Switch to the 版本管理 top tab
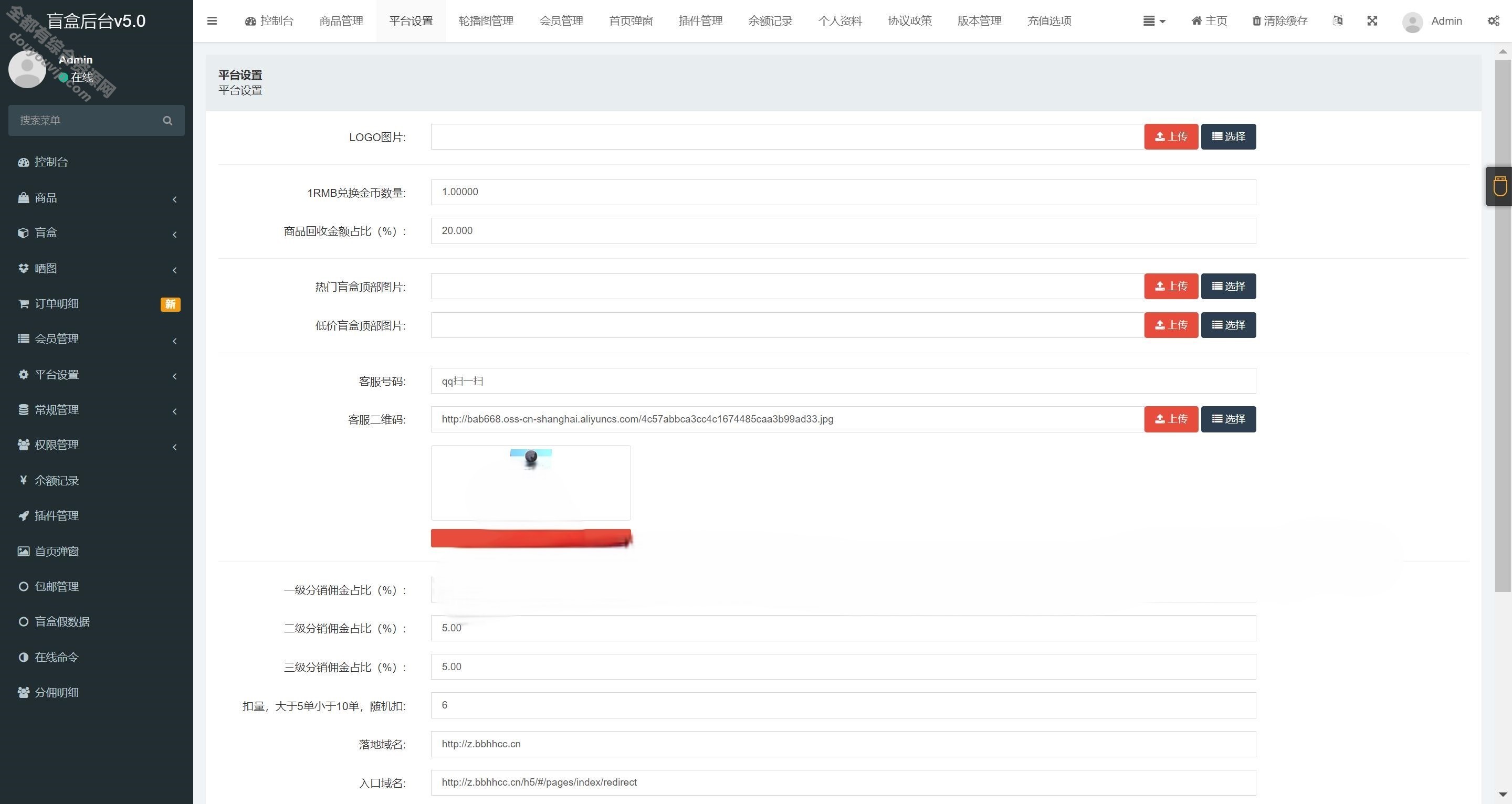Image resolution: width=1512 pixels, height=804 pixels. coord(980,21)
